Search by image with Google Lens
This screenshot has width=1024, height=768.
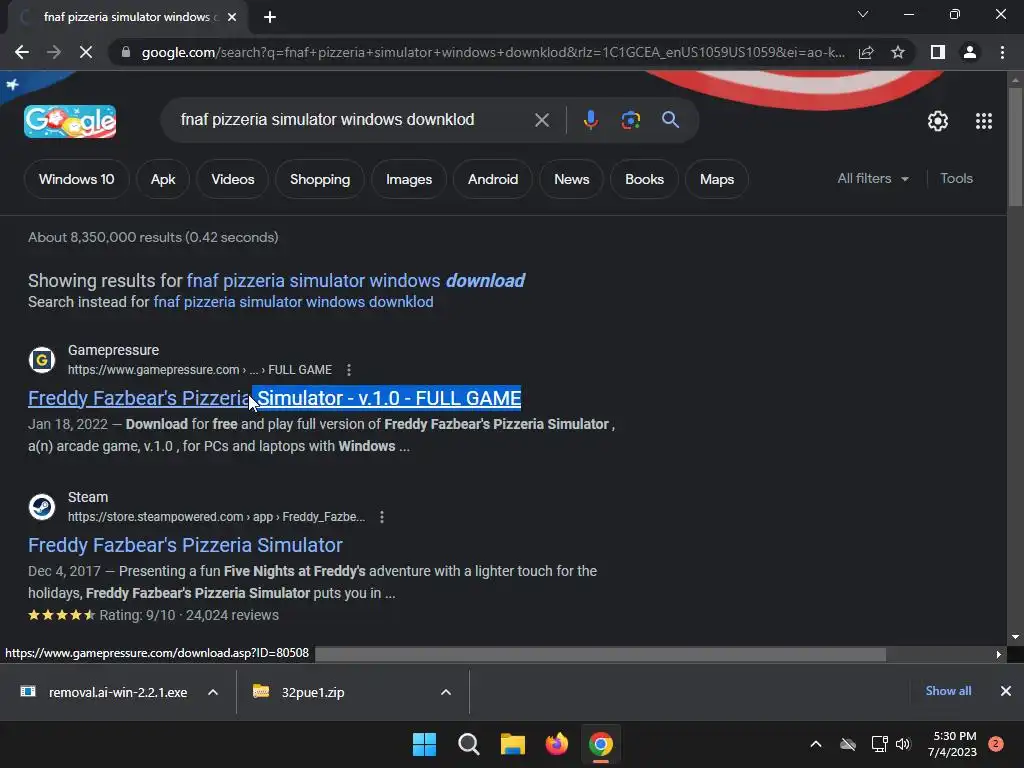click(x=630, y=120)
